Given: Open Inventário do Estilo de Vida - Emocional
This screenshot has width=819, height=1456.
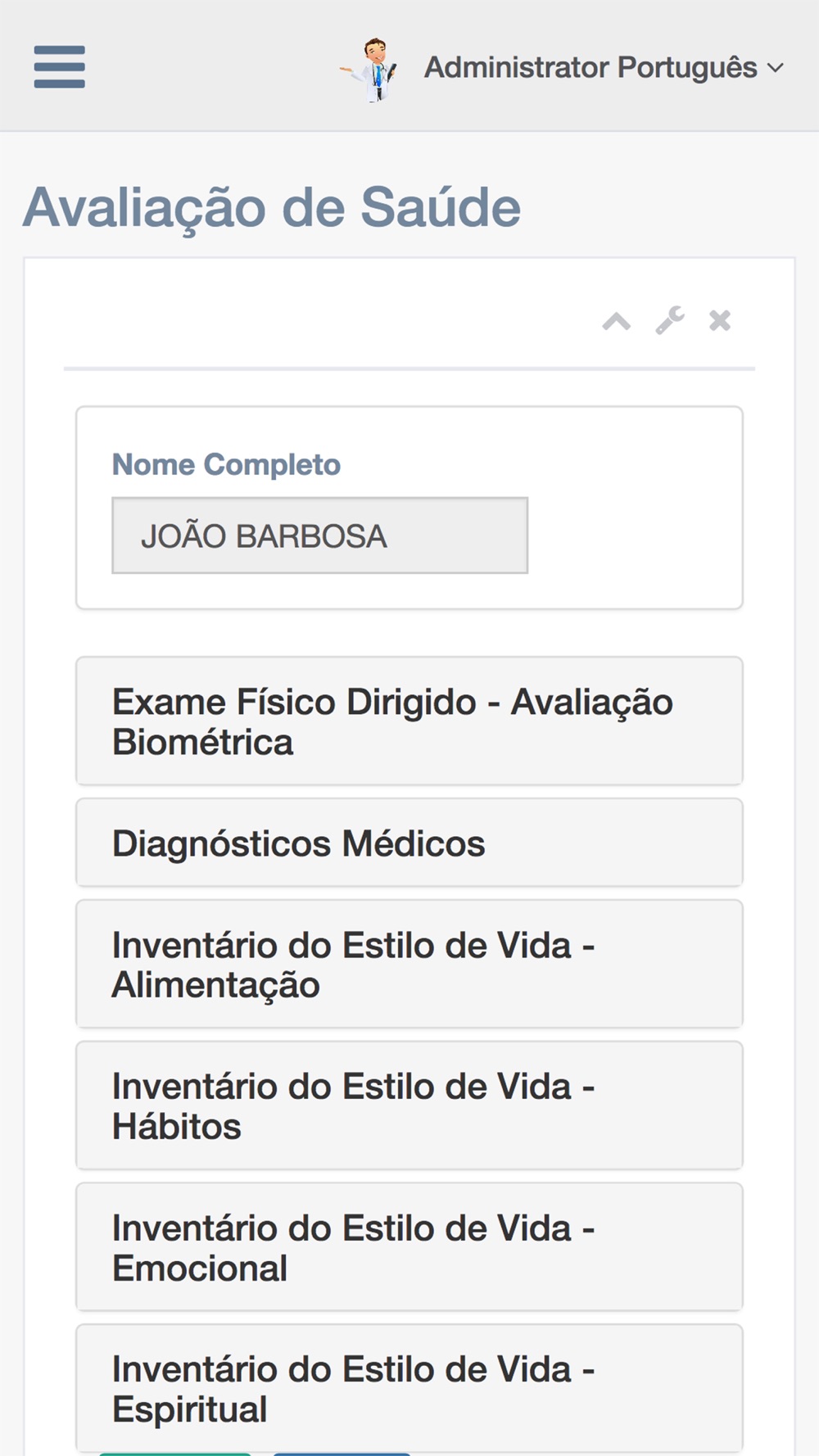Looking at the screenshot, I should 409,1247.
